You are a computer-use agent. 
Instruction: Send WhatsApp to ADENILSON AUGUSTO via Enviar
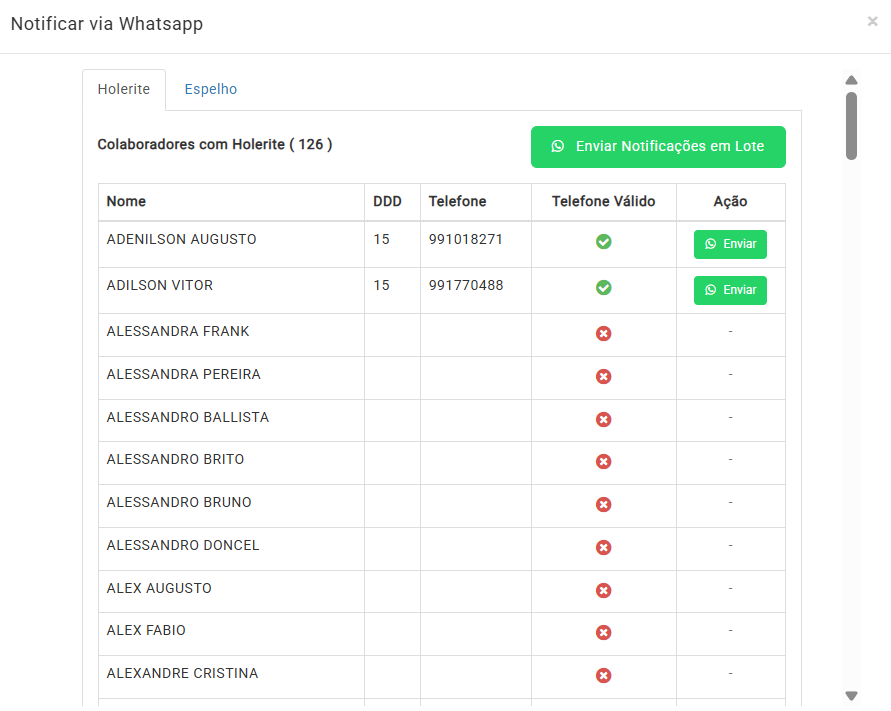click(x=730, y=244)
